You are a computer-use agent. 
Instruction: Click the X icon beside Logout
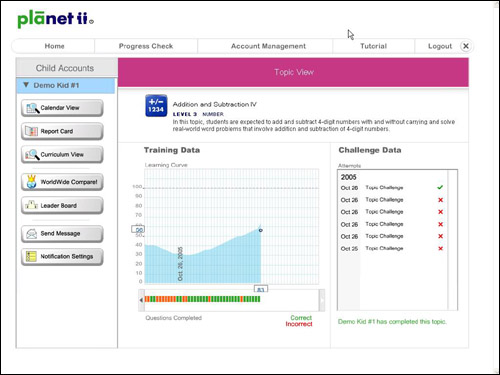(466, 46)
